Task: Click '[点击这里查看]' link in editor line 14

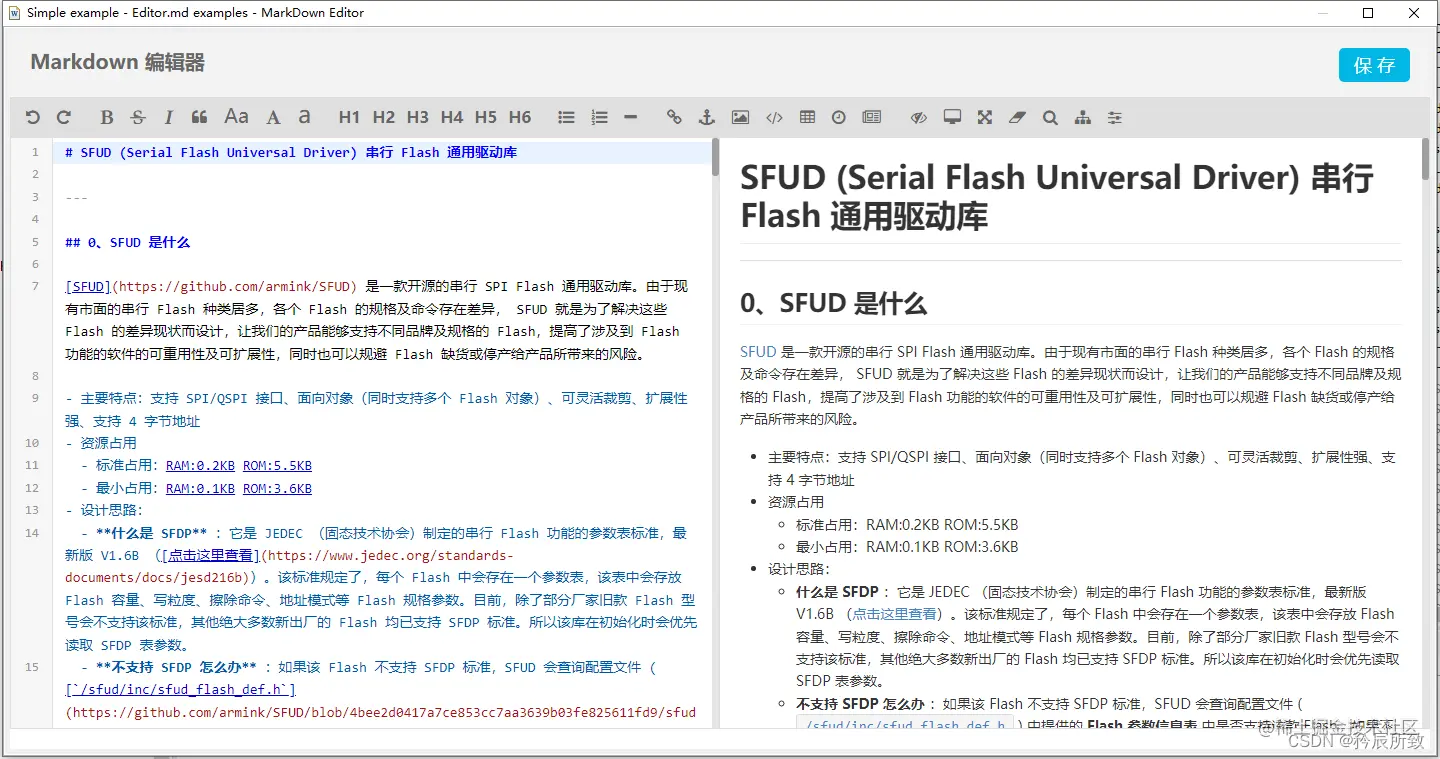Action: coord(210,555)
